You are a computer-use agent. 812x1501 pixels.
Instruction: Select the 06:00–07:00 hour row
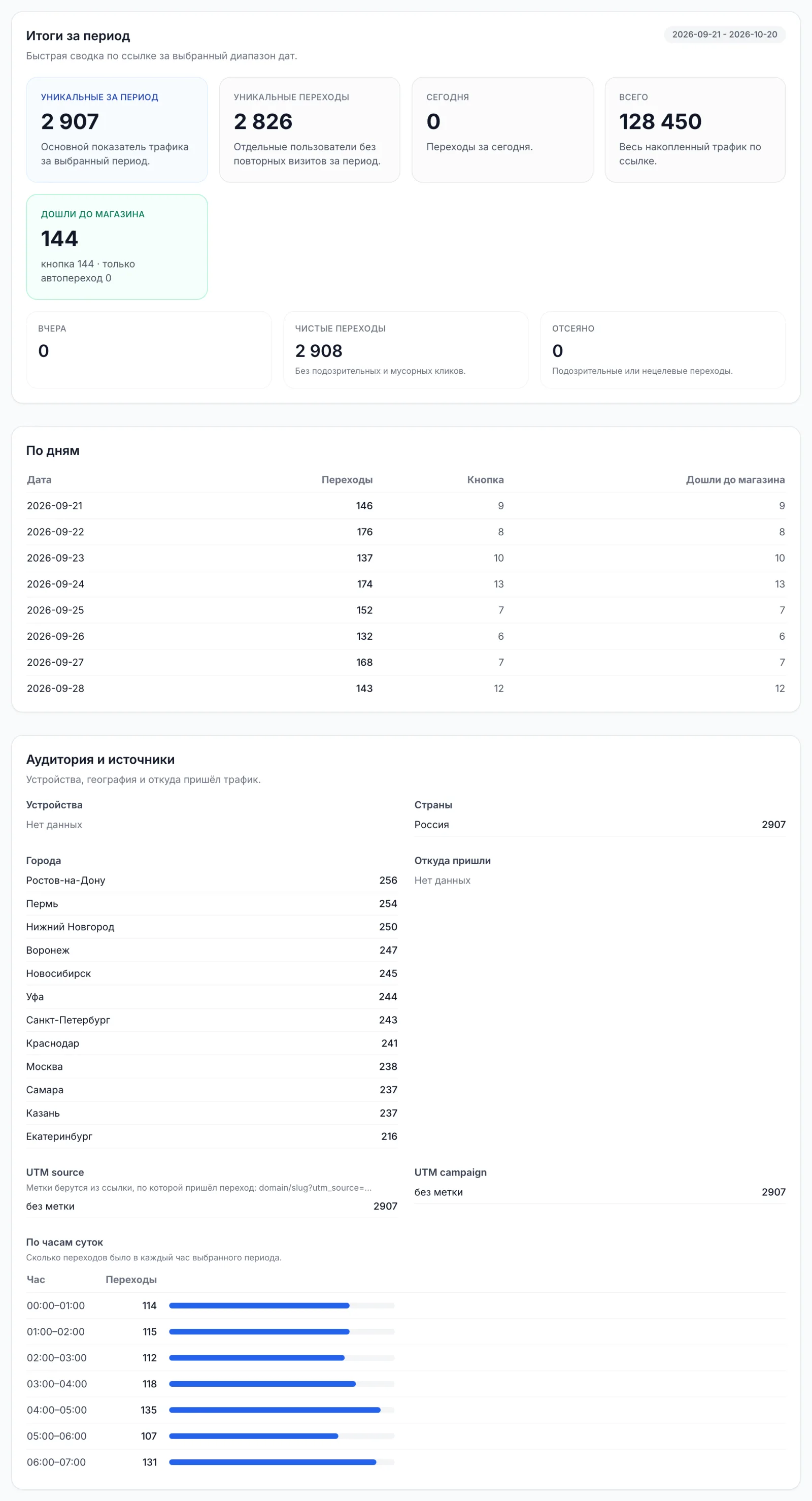tap(405, 1462)
